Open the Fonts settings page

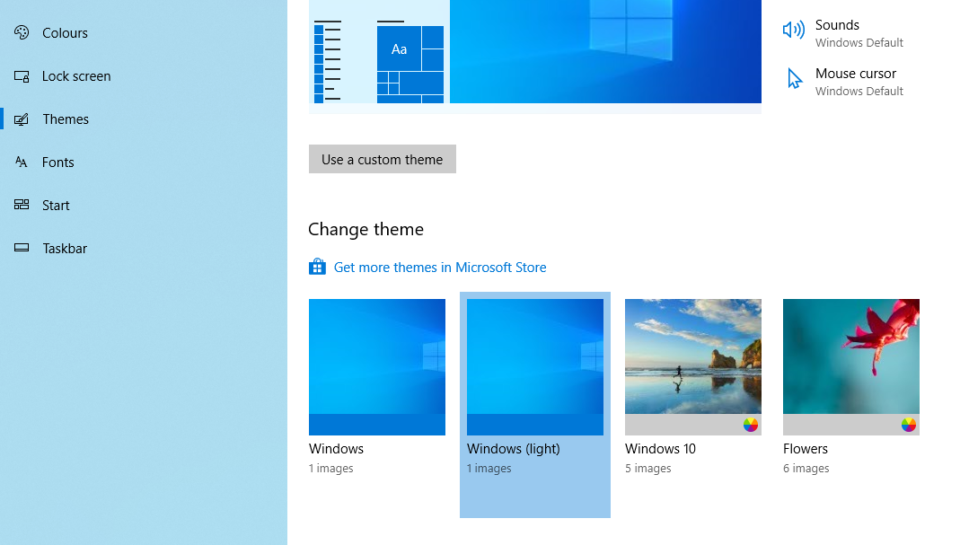tap(143, 162)
